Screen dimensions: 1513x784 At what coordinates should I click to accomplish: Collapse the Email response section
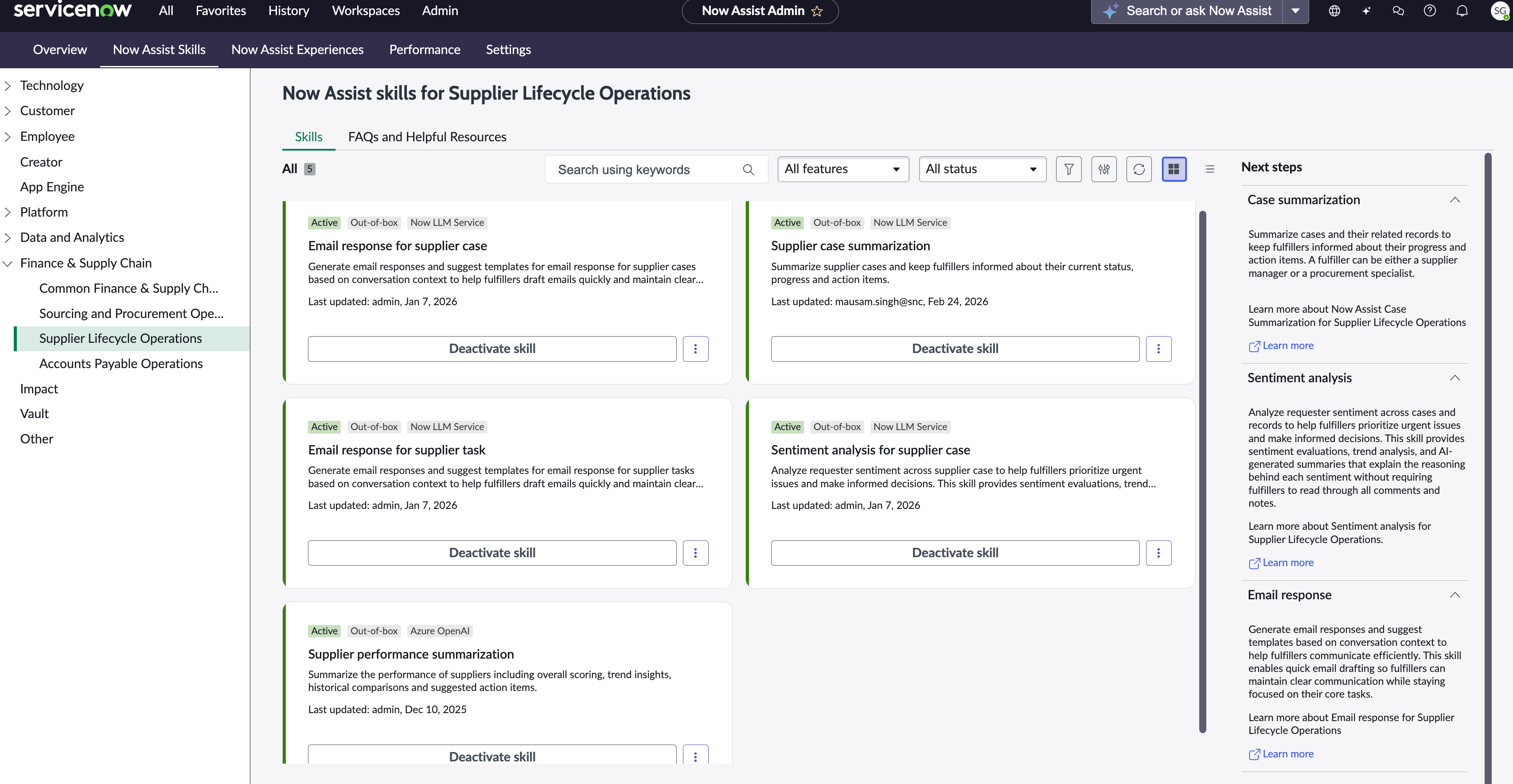pos(1454,595)
